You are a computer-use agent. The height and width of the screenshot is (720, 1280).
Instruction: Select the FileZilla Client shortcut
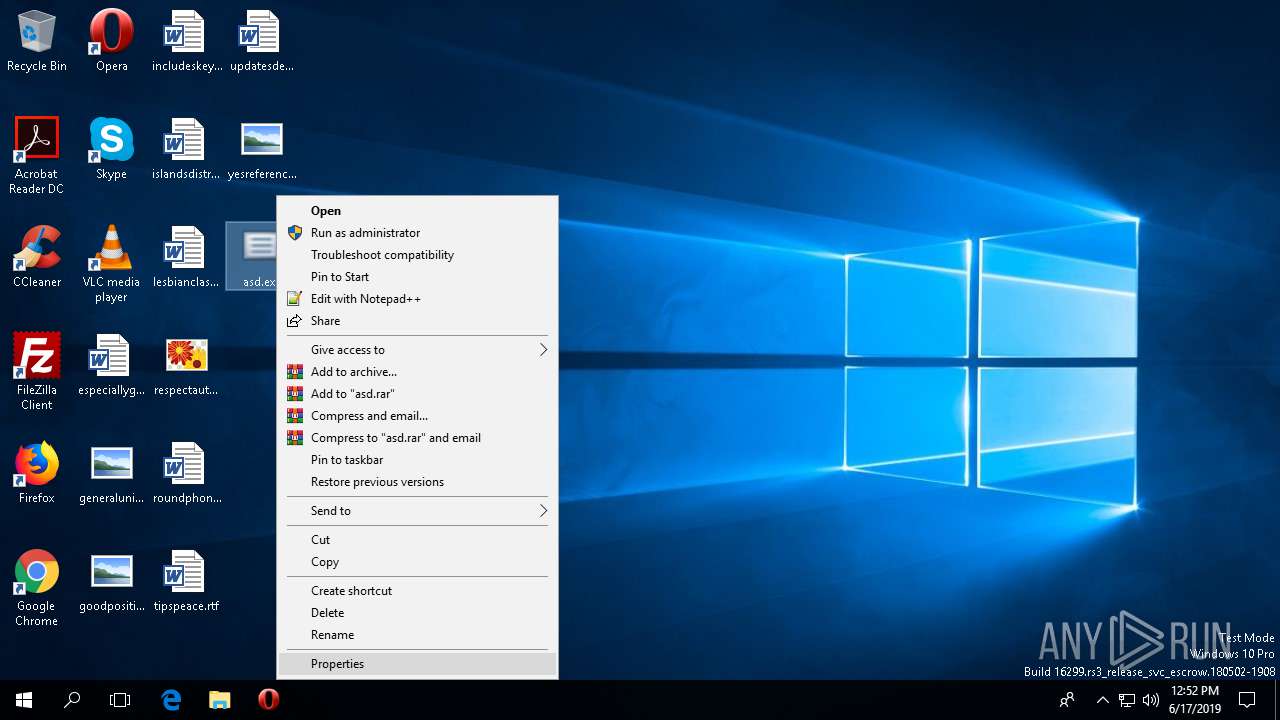point(37,371)
